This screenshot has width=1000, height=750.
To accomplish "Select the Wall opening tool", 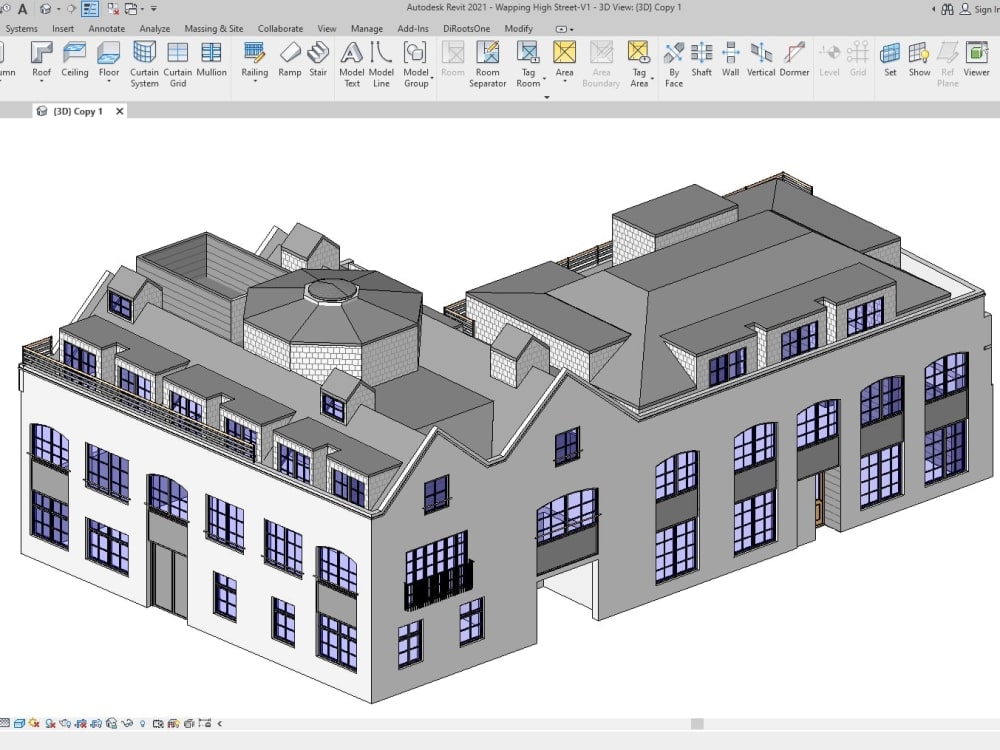I will 730,60.
